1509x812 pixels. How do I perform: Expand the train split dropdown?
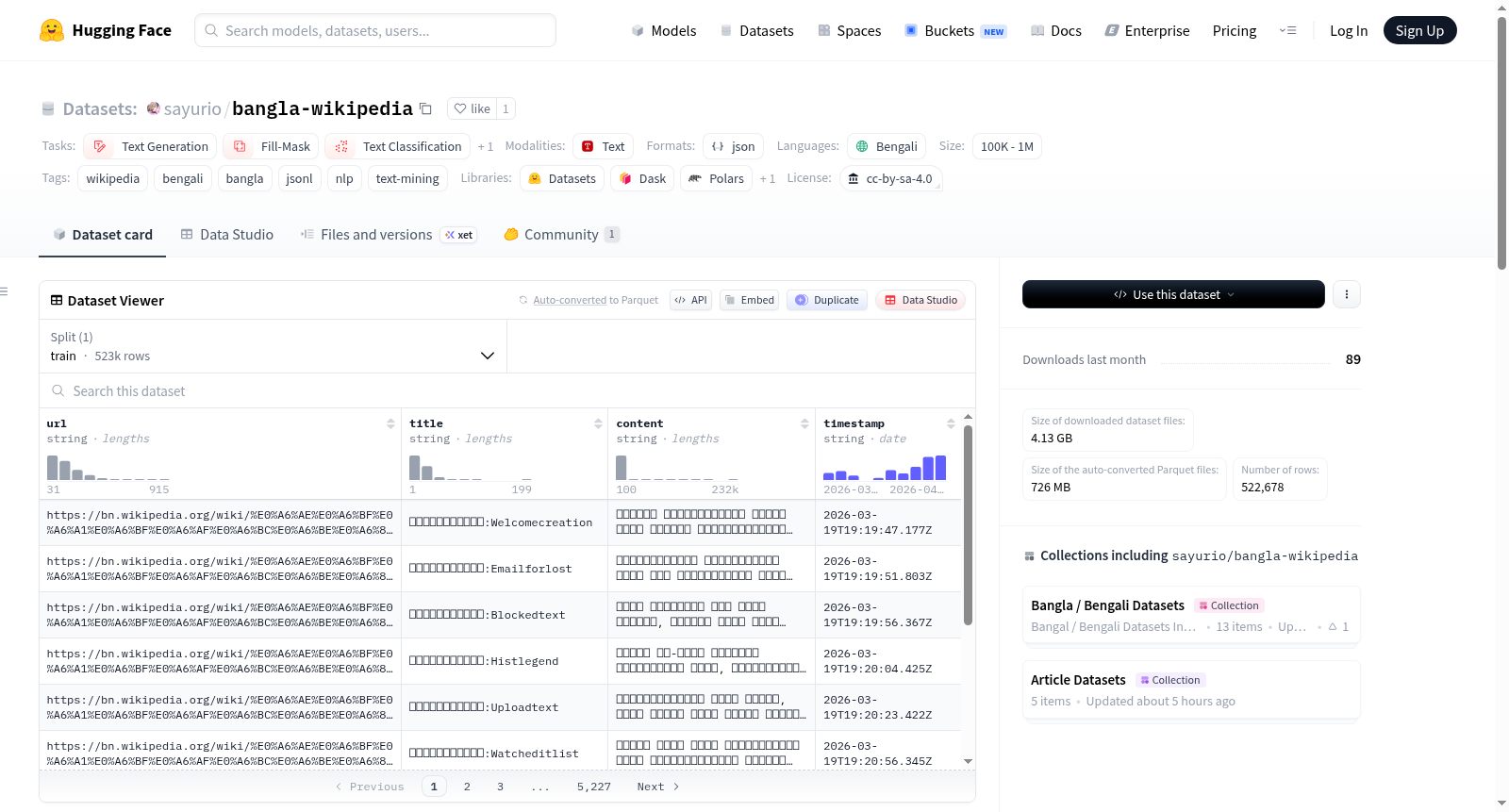(x=273, y=346)
